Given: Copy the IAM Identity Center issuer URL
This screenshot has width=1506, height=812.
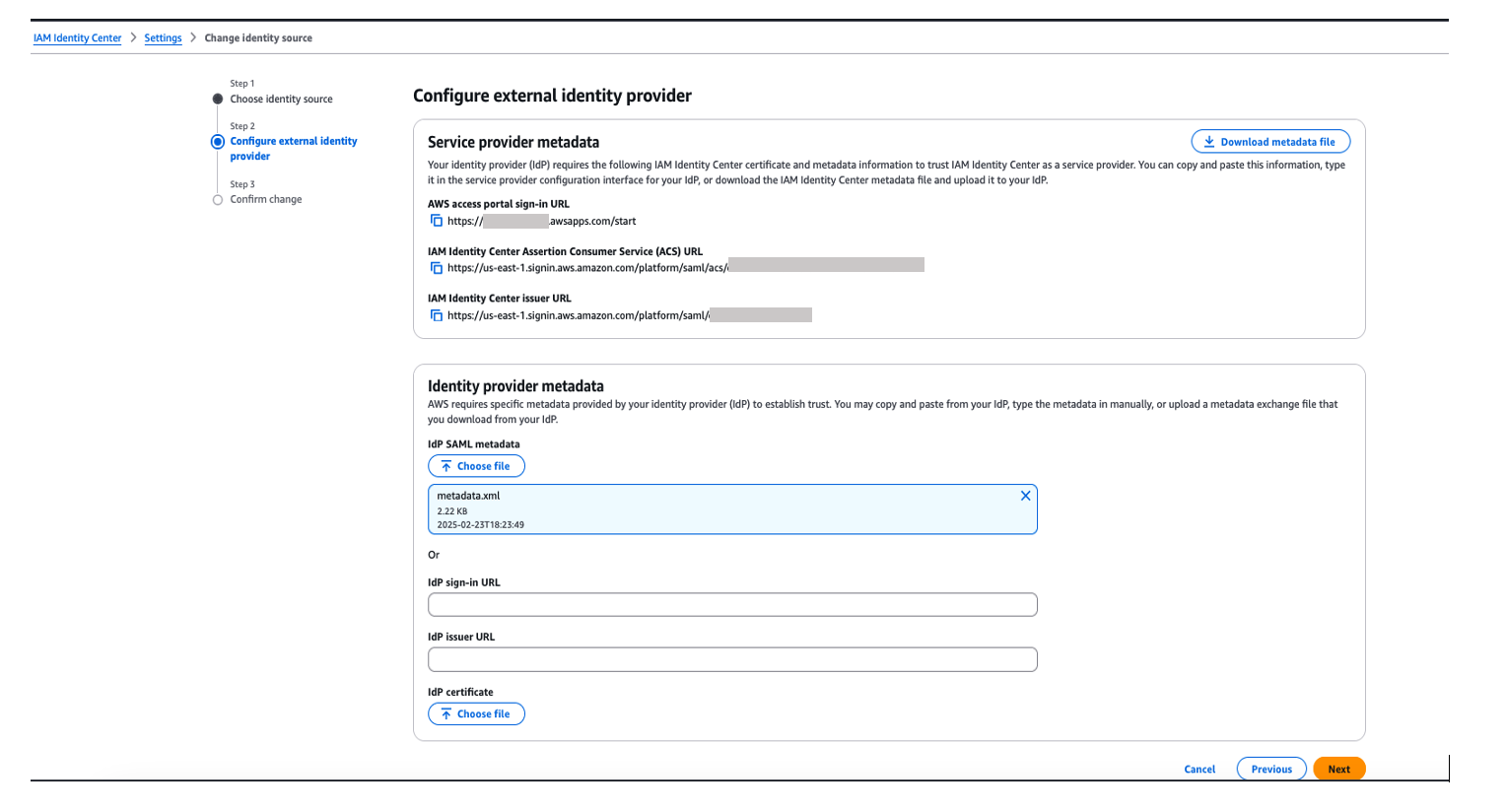Looking at the screenshot, I should coord(436,315).
